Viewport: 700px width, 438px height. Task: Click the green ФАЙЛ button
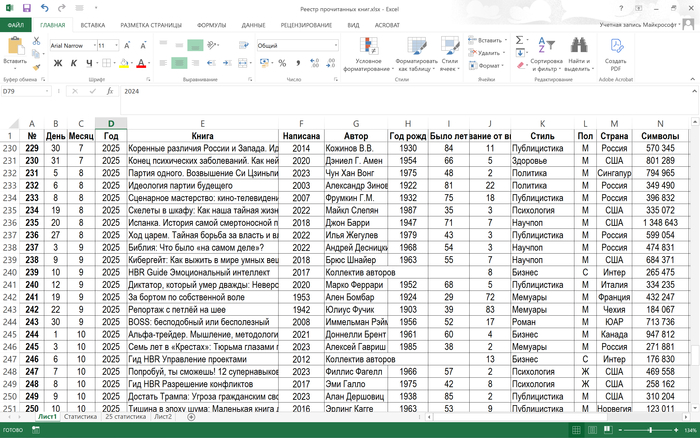tap(15, 24)
